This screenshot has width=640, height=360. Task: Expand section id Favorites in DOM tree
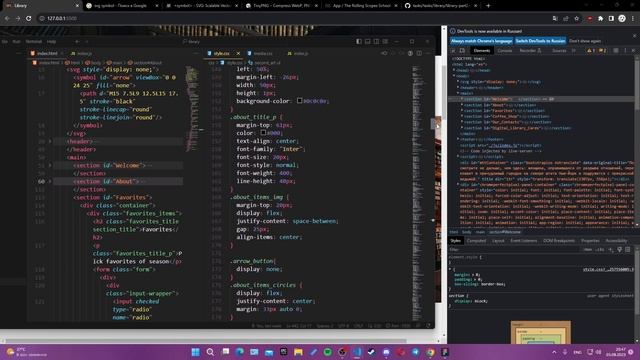tap(462, 111)
